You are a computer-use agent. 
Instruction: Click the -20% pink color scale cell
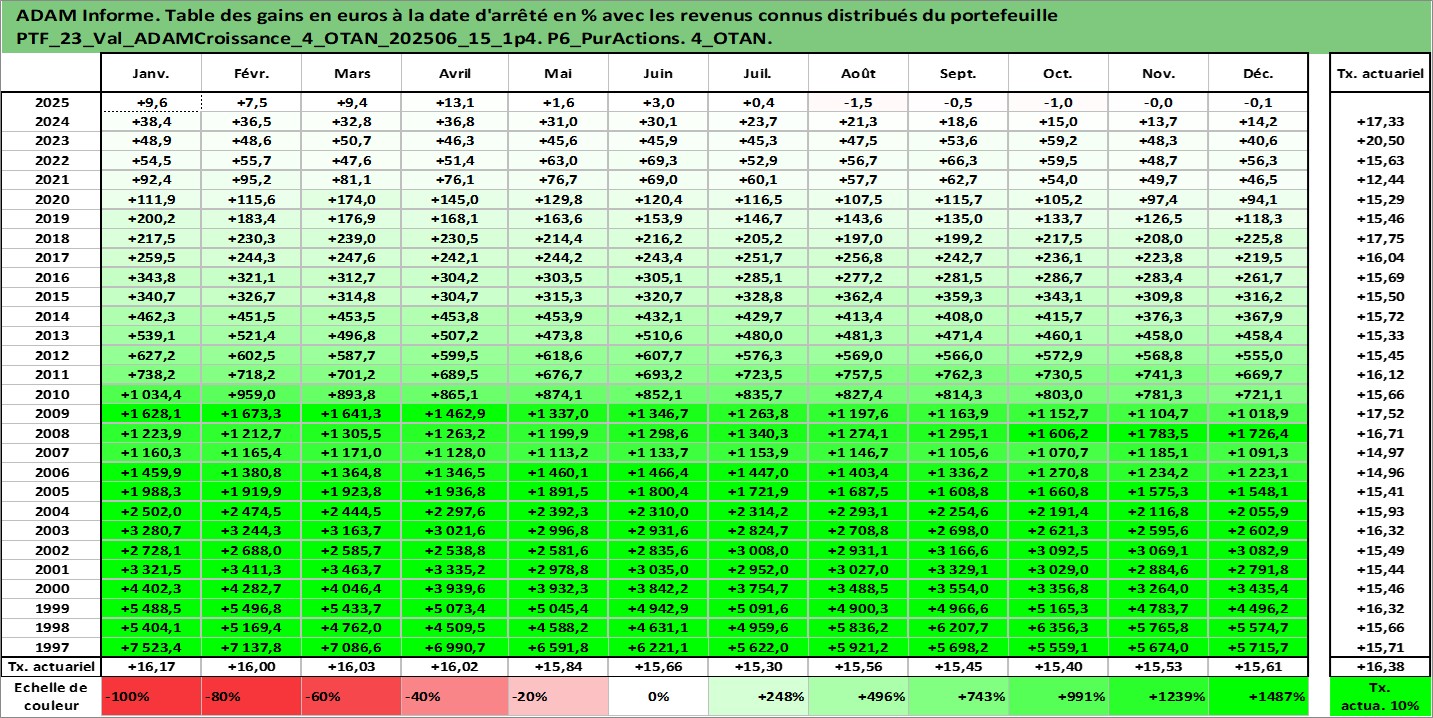(x=558, y=696)
